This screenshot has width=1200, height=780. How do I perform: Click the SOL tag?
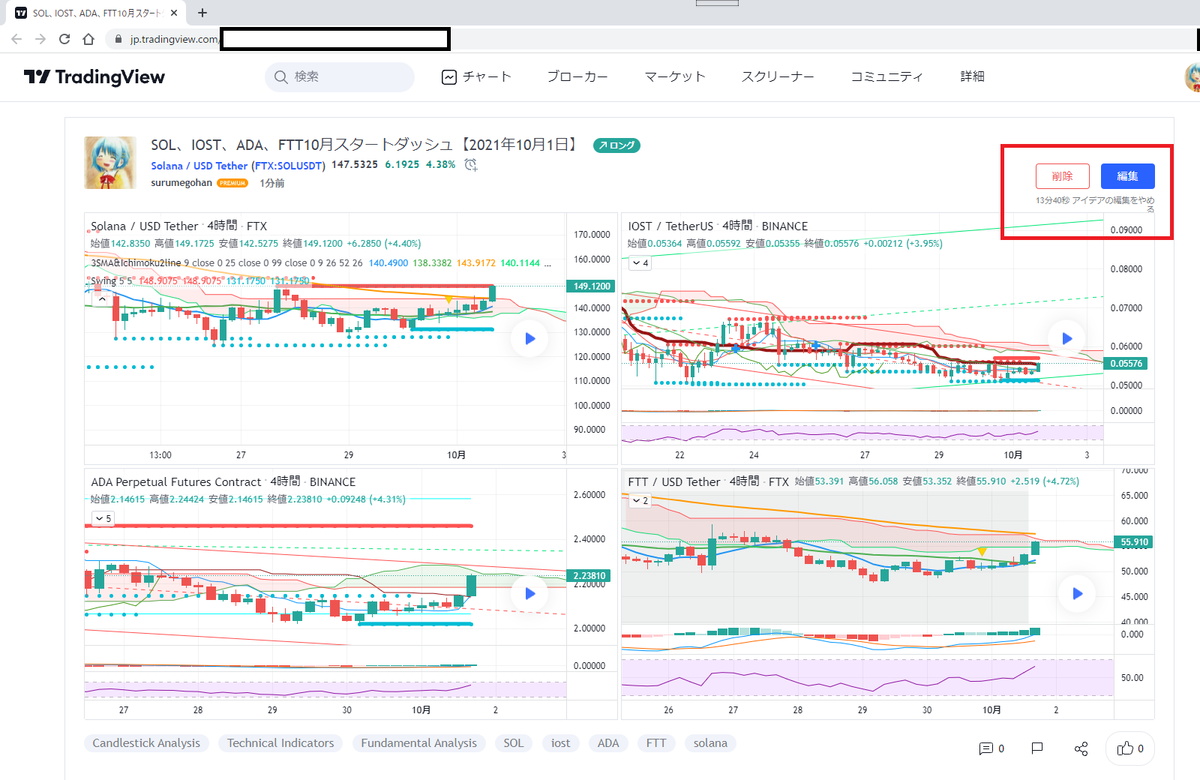[x=513, y=743]
